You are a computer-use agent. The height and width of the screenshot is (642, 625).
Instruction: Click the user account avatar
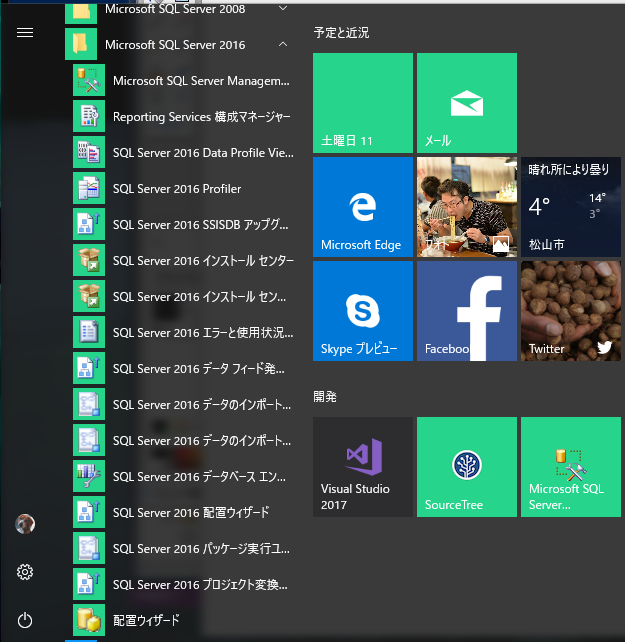pos(25,524)
